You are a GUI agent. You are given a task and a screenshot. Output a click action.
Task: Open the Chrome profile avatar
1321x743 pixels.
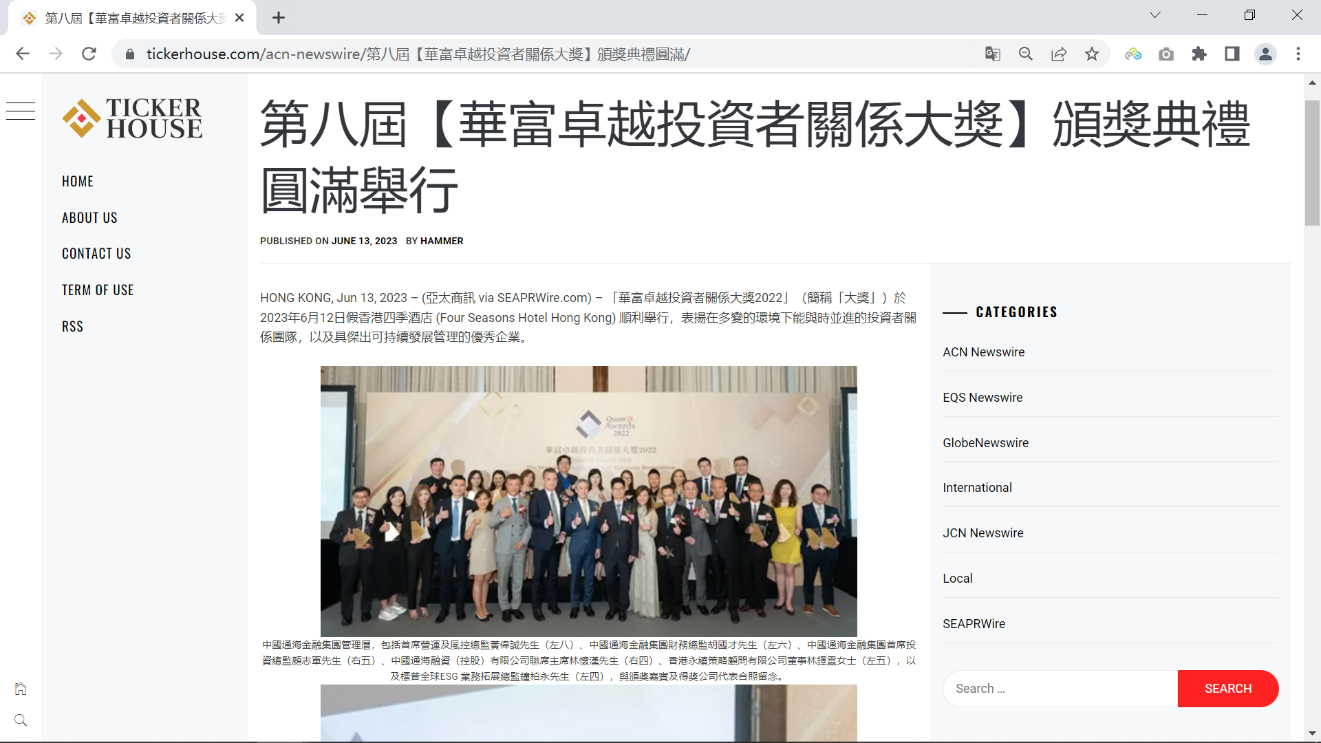(1265, 54)
